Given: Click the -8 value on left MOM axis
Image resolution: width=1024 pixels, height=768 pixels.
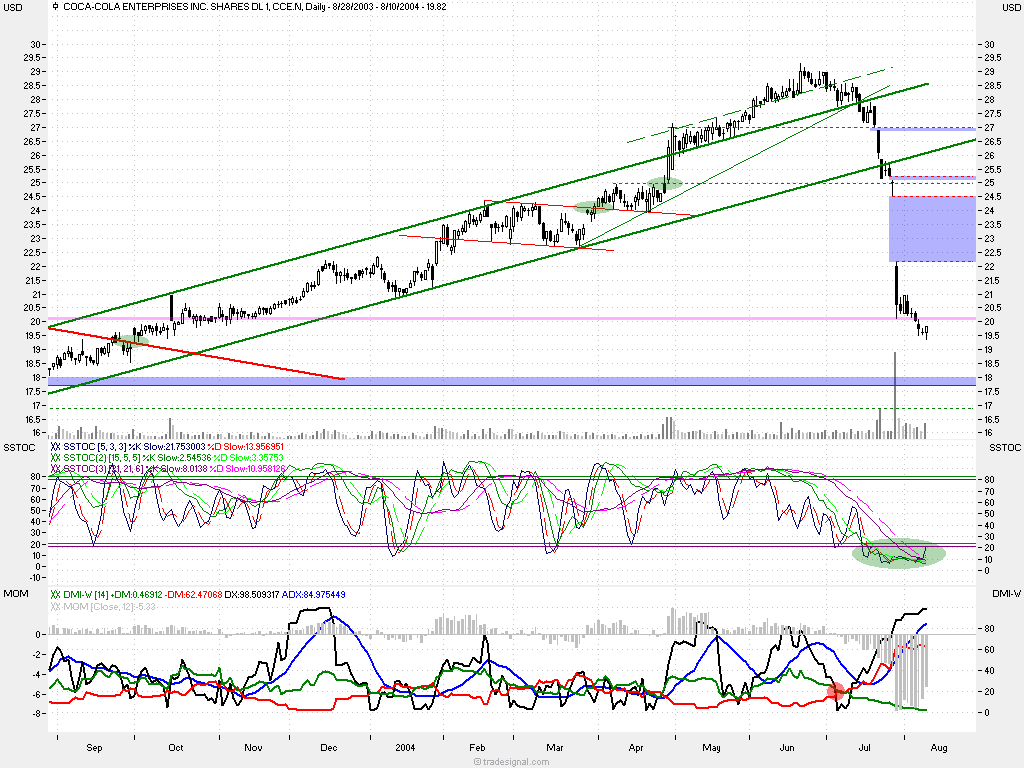Looking at the screenshot, I should tap(36, 714).
